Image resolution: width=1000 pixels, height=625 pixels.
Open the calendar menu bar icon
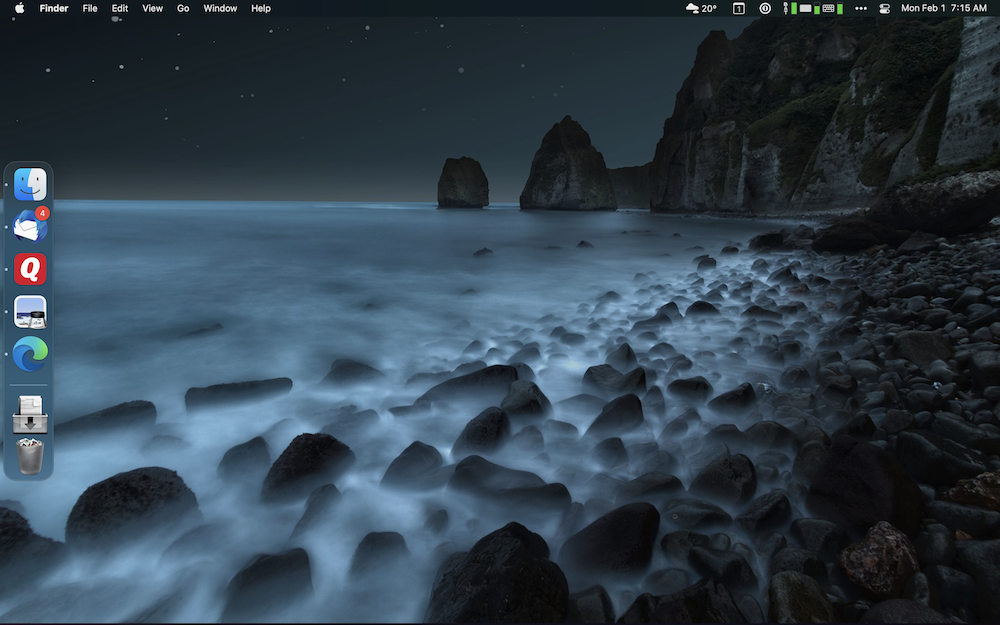point(739,8)
